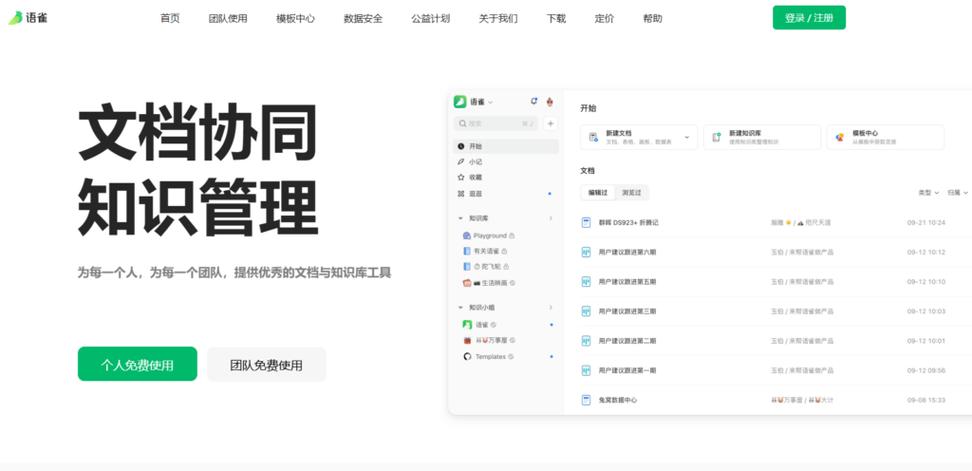Open the 万事屋 group icon
The width and height of the screenshot is (972, 471).
[467, 340]
